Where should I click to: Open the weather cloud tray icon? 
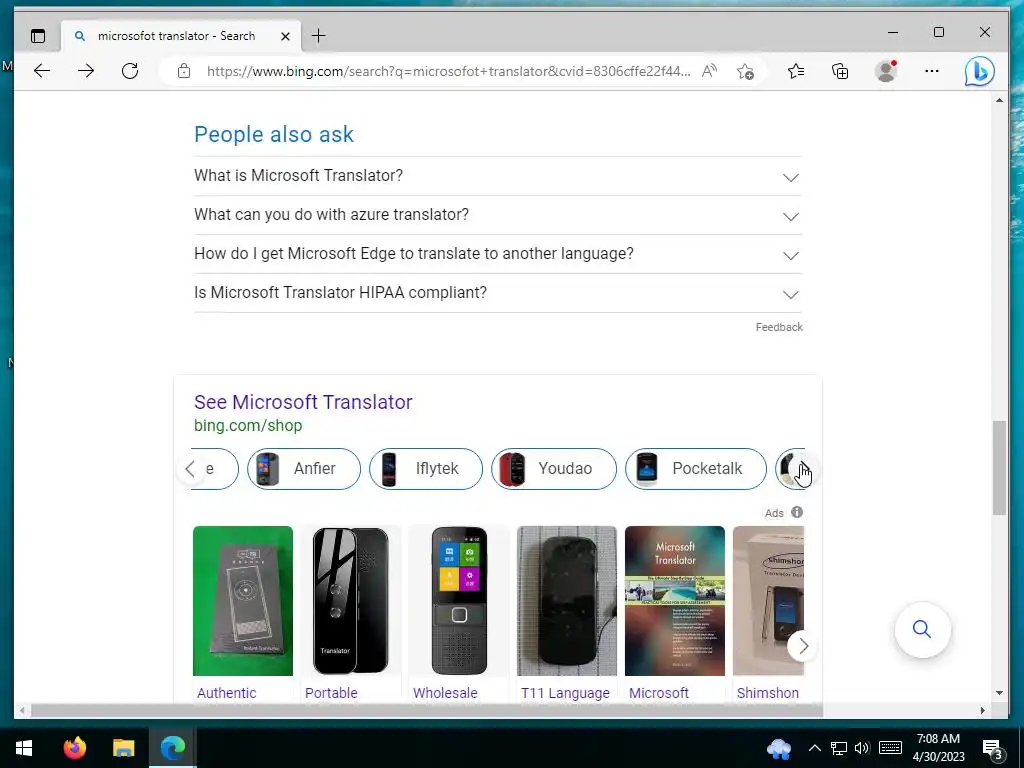click(x=778, y=749)
